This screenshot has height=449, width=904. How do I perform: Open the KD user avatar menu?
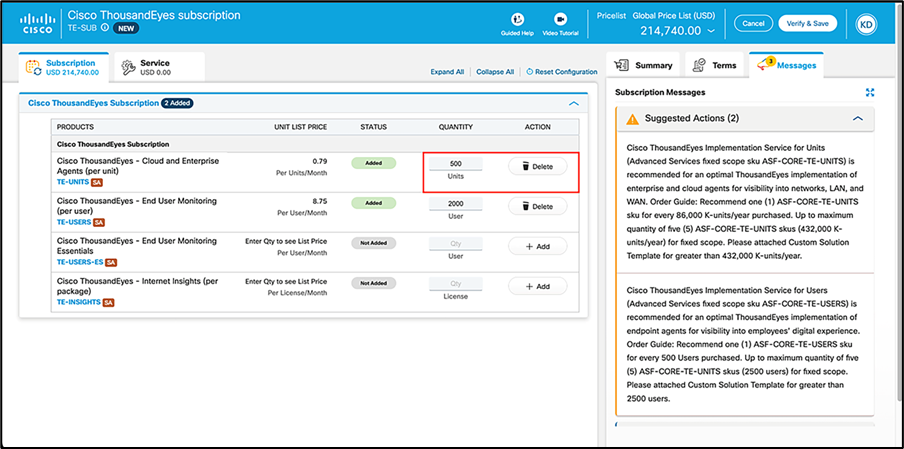click(x=865, y=24)
